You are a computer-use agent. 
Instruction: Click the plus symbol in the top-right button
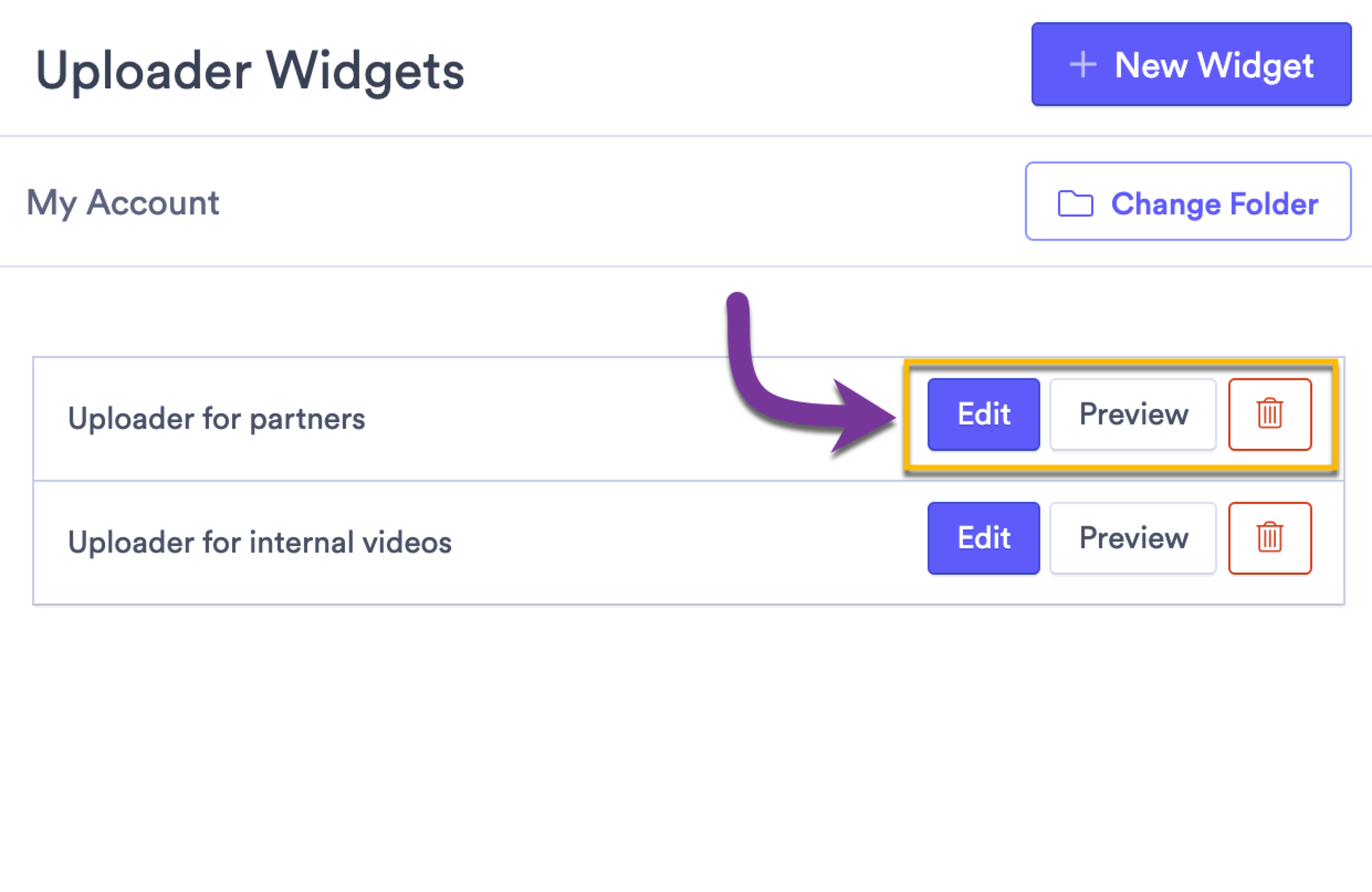pos(1084,65)
